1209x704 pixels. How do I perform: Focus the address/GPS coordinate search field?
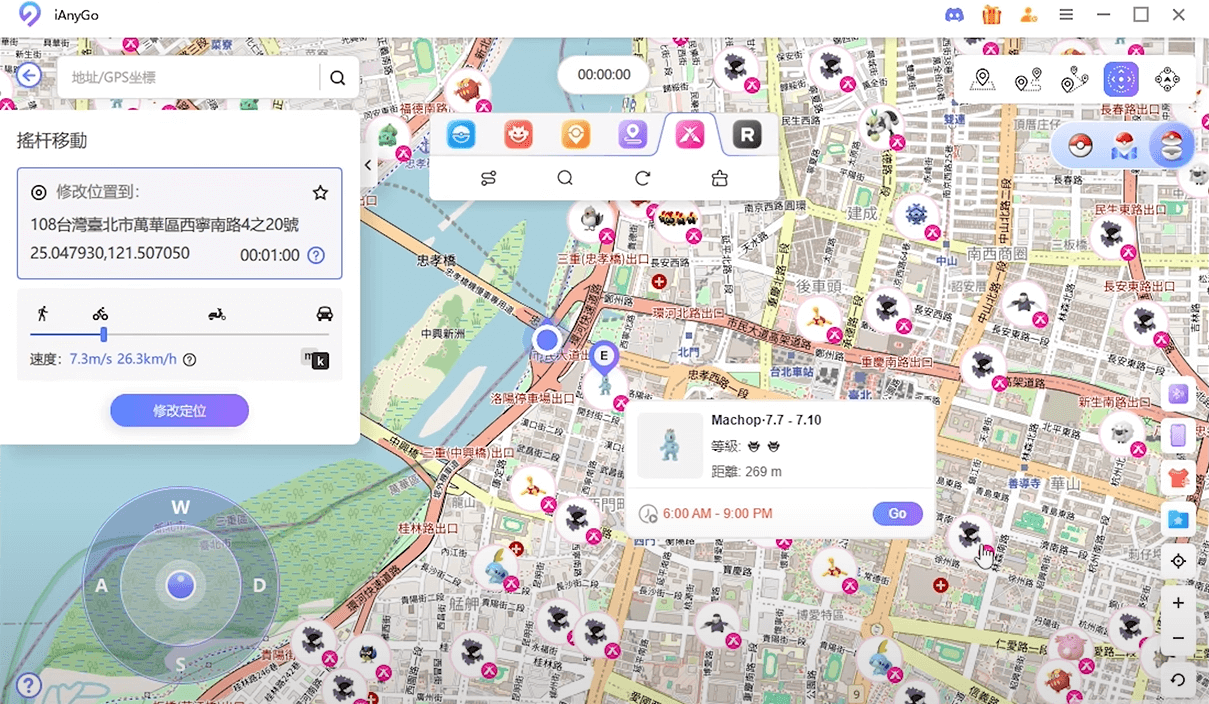coord(190,78)
